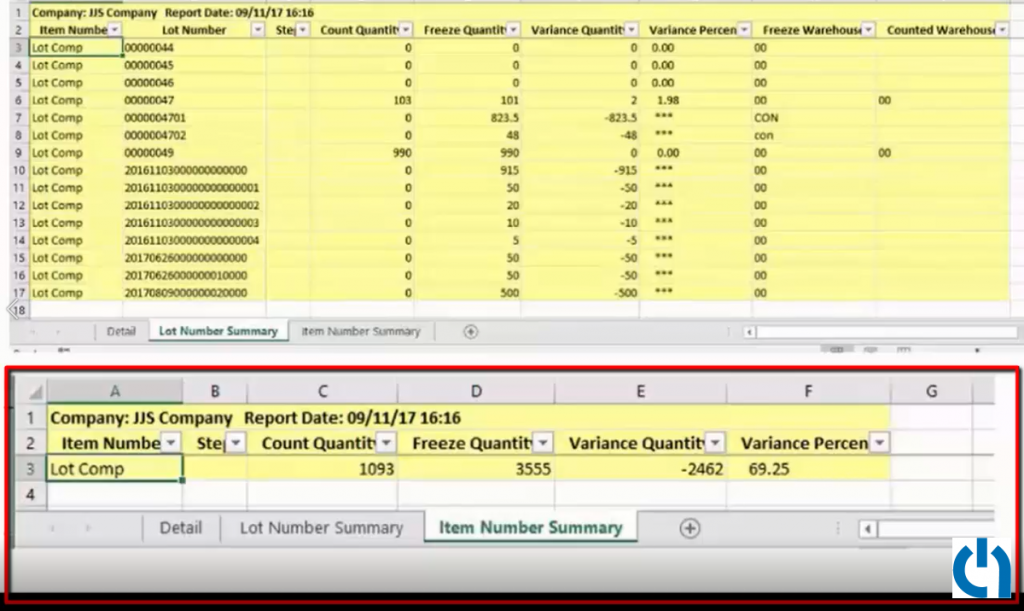Screen dimensions: 1024x611
Task: Select column D header in lower sheet
Action: (x=476, y=391)
